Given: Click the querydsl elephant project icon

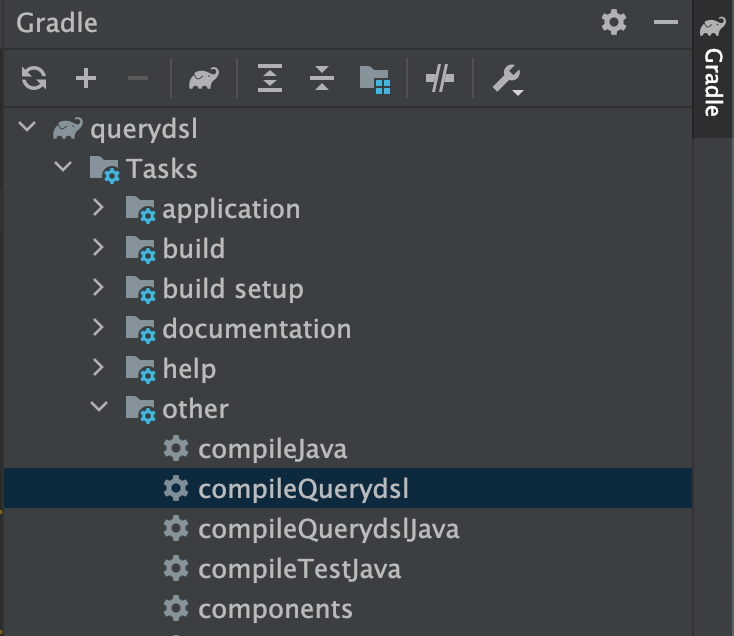Looking at the screenshot, I should click(67, 129).
